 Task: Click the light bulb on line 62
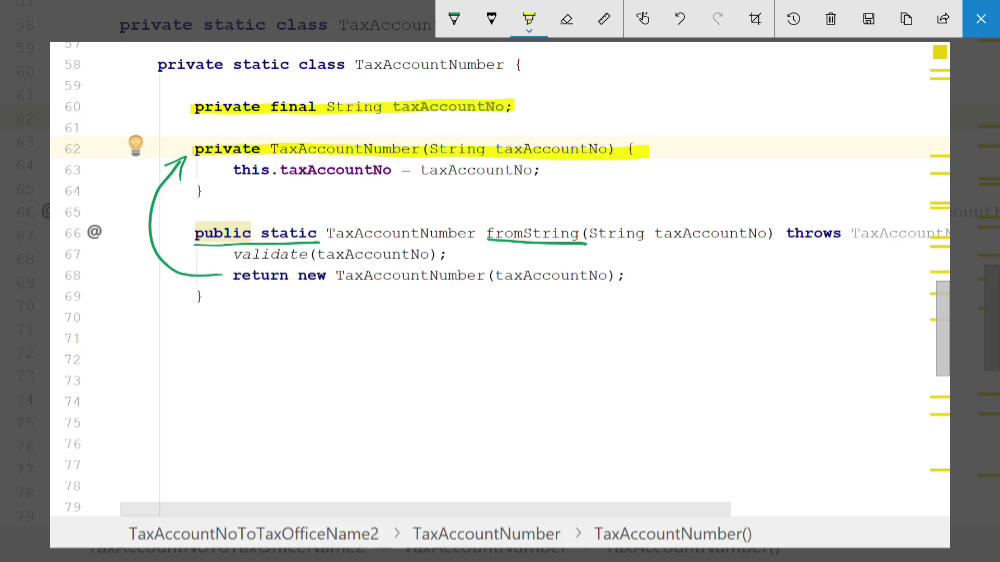pyautogui.click(x=136, y=146)
